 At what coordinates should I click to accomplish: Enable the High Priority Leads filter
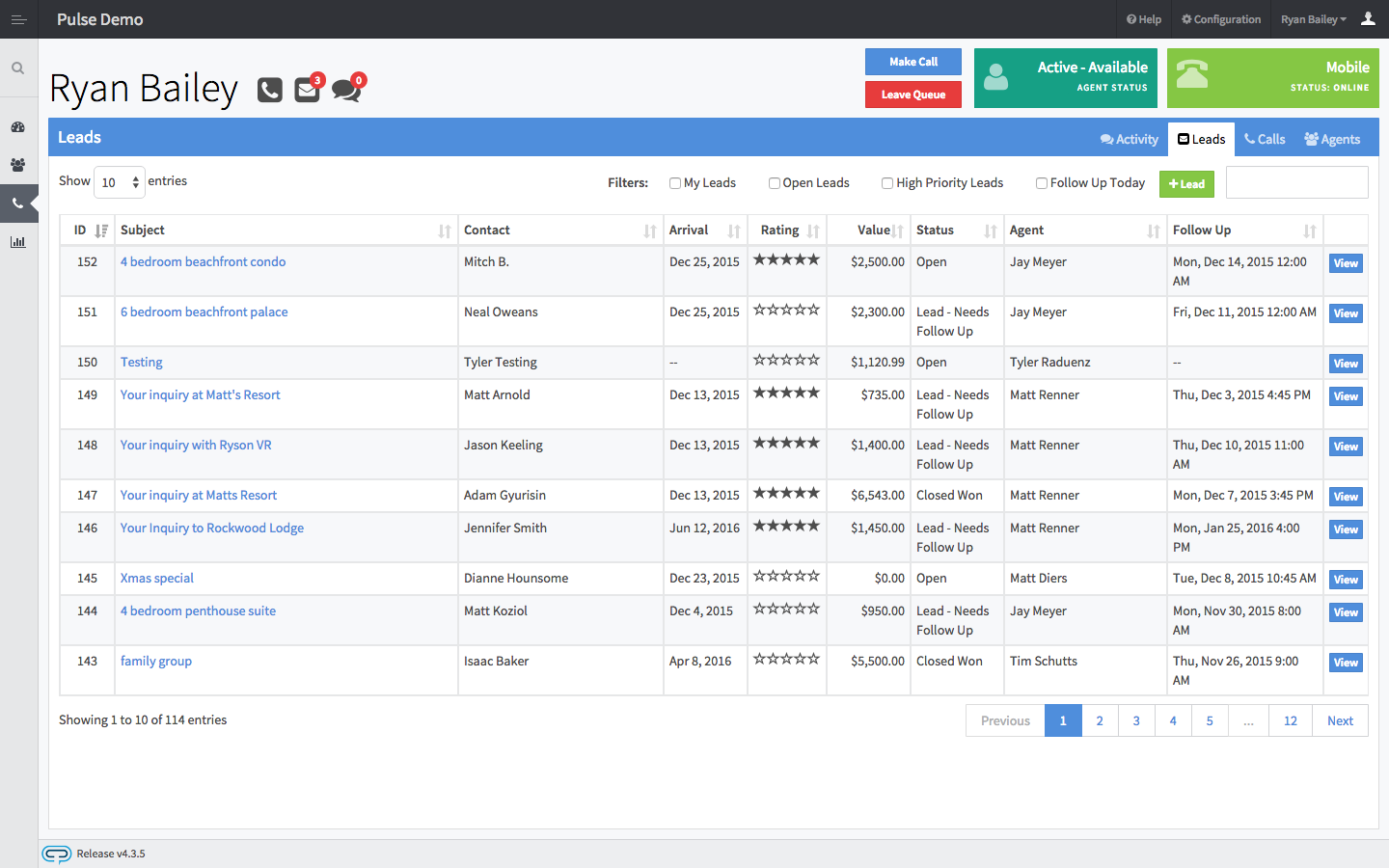click(x=886, y=182)
